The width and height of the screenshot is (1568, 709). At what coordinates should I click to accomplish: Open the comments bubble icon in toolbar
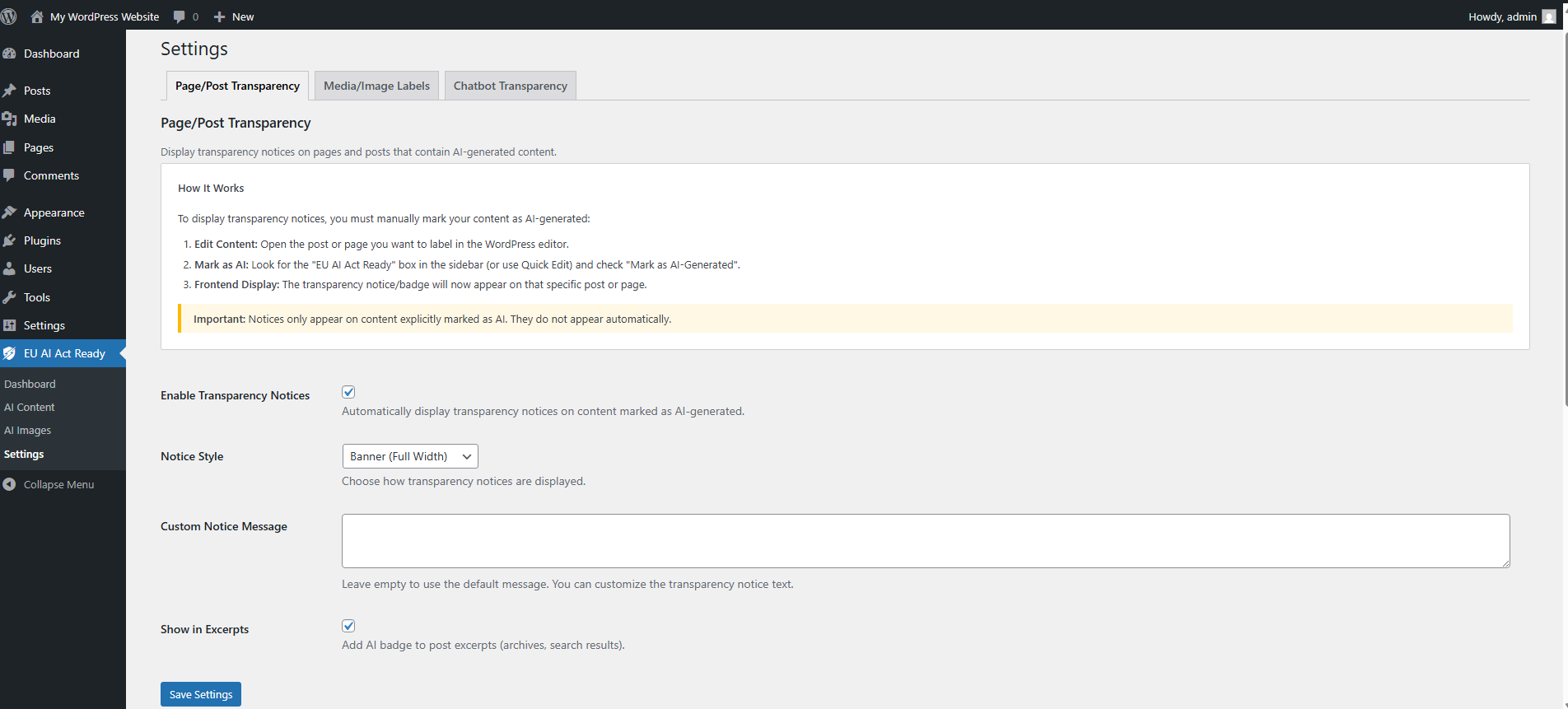click(x=180, y=16)
